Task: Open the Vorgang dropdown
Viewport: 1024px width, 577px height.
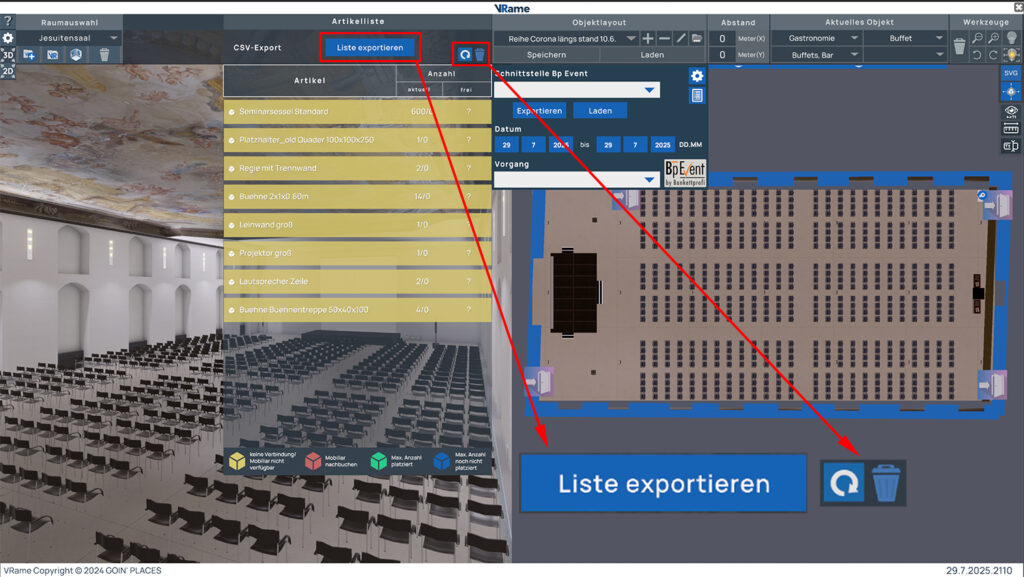Action: (x=577, y=179)
